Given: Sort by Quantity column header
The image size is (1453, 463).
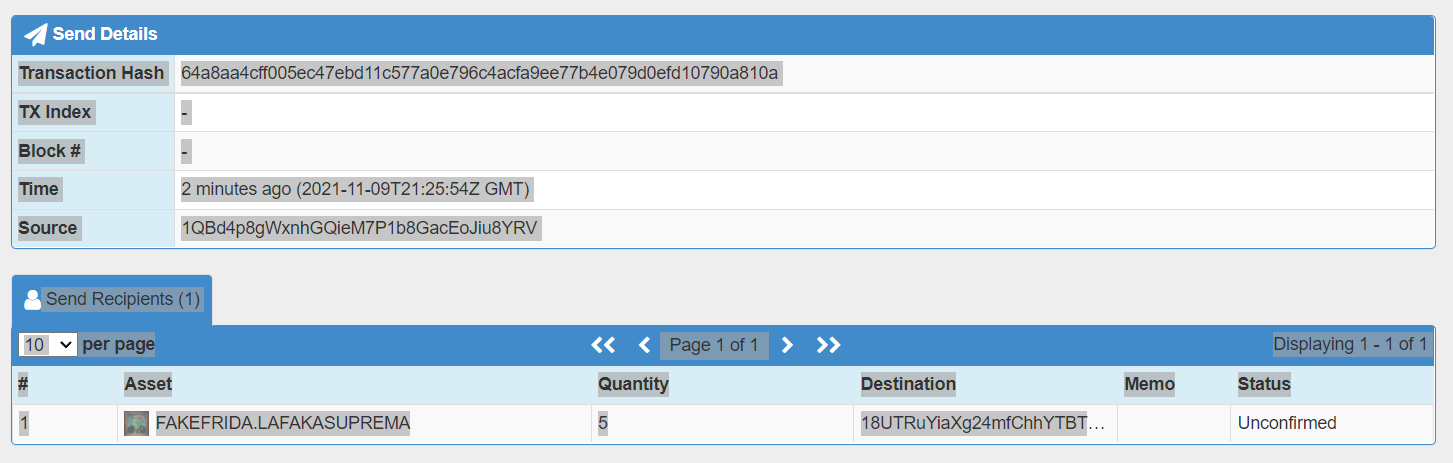Looking at the screenshot, I should click(633, 384).
